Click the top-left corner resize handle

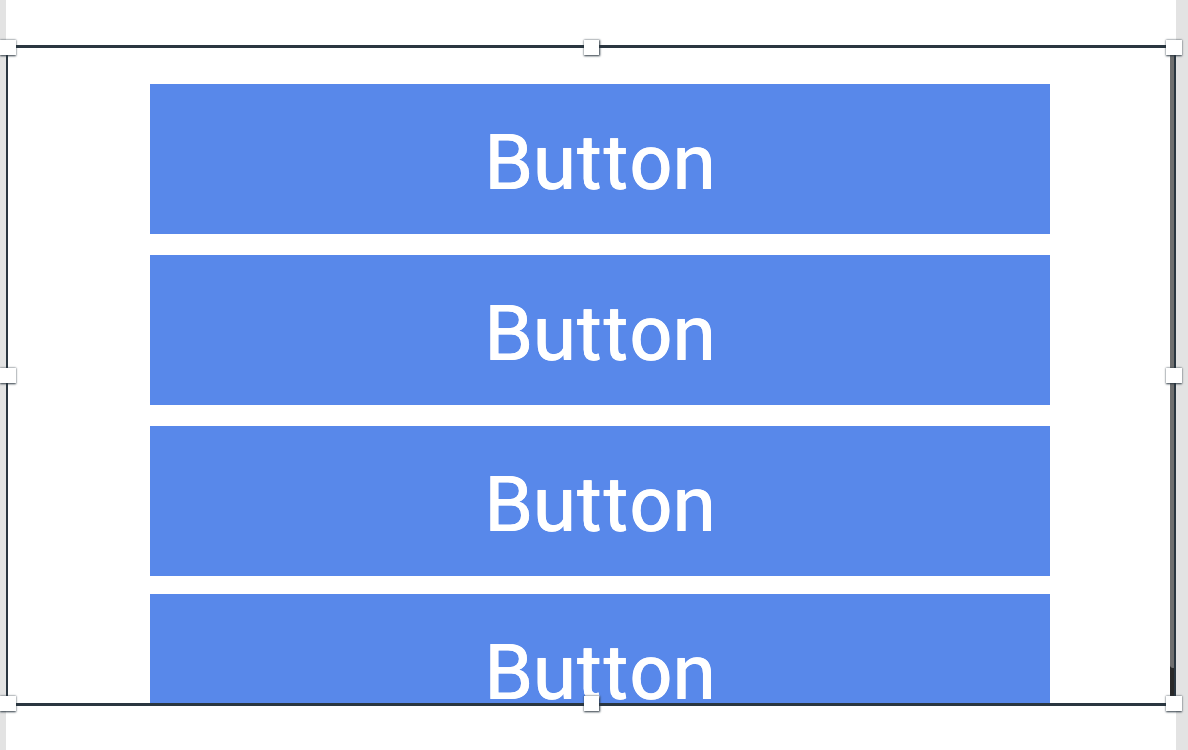[x=8, y=47]
